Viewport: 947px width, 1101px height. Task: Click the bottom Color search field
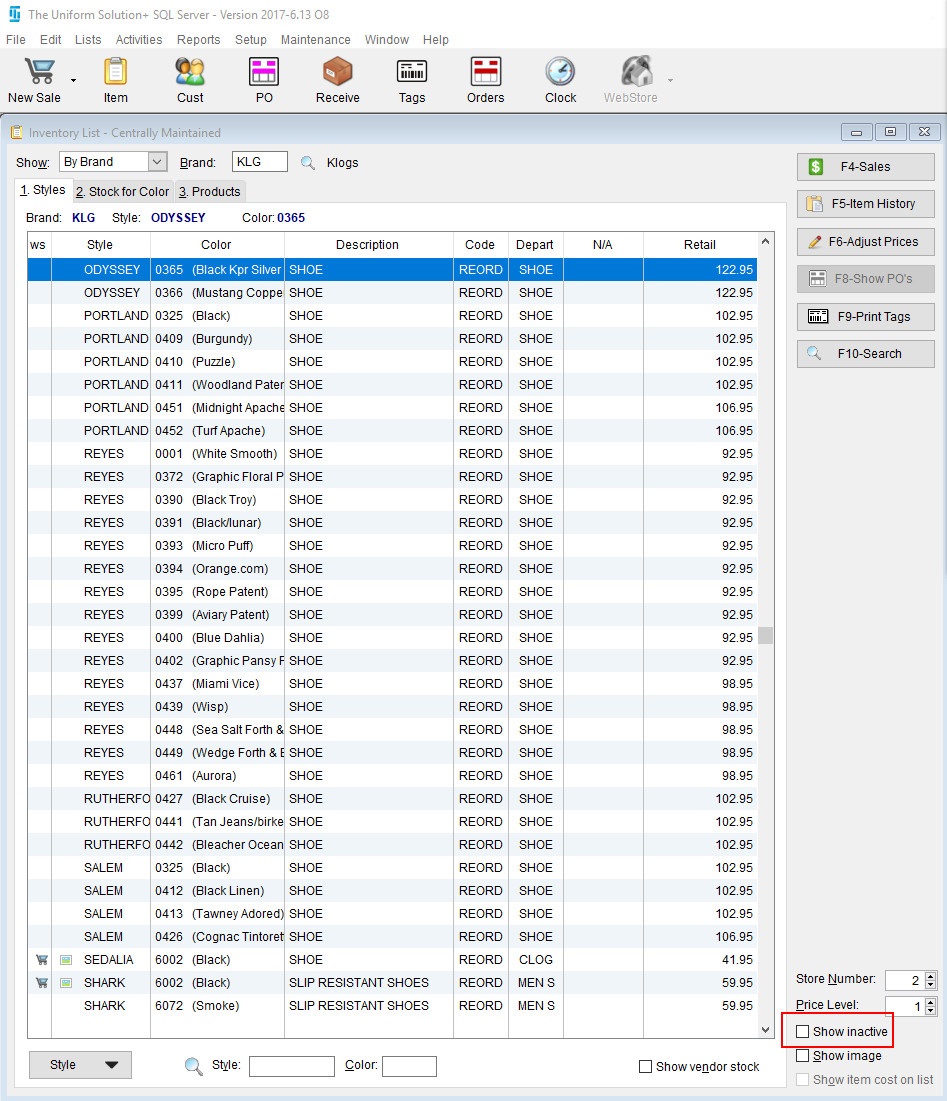click(409, 1066)
